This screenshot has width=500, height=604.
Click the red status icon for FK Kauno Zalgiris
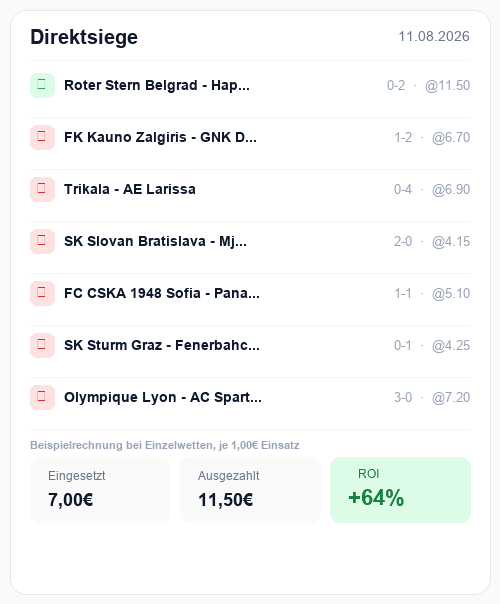(x=42, y=137)
